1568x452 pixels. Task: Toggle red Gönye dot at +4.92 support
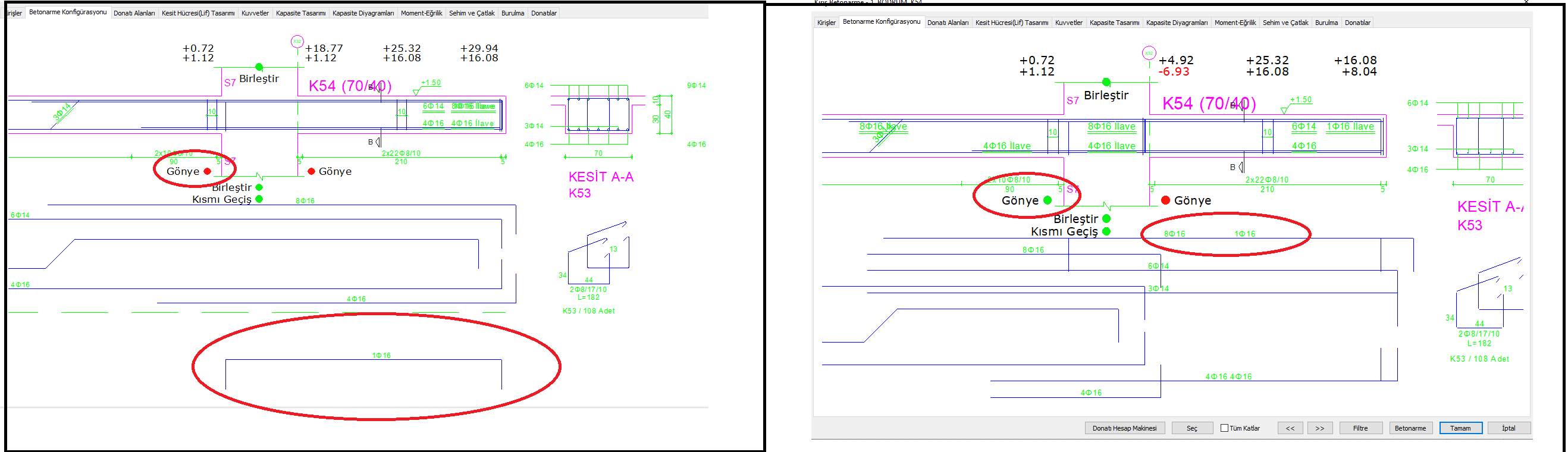(1165, 200)
